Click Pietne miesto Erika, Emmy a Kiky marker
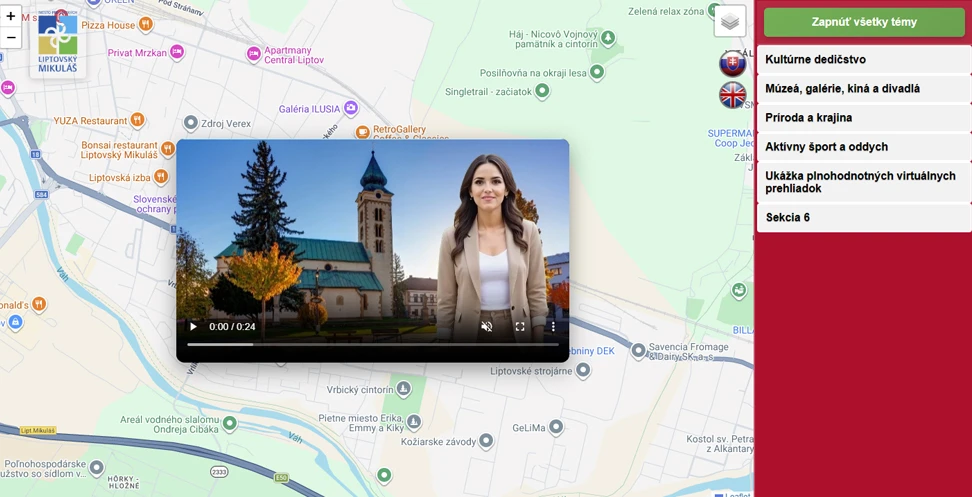This screenshot has height=497, width=972. pos(413,423)
